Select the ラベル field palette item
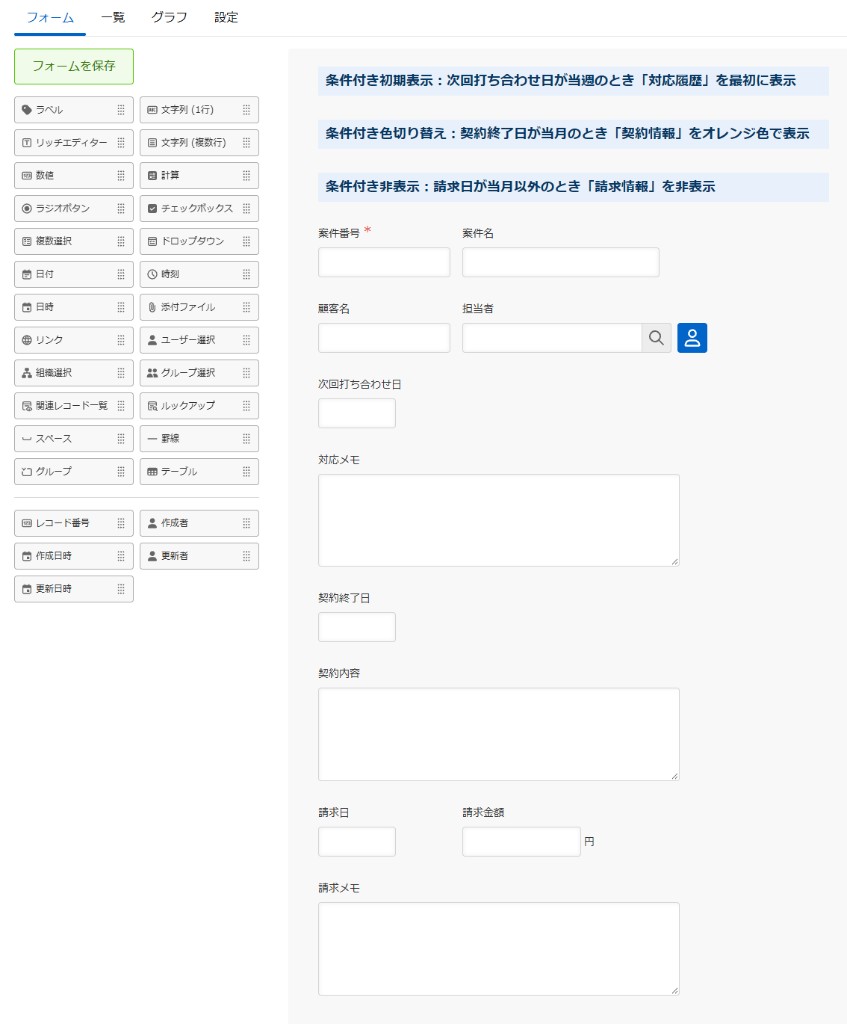Viewport: 847px width, 1024px height. [x=74, y=110]
